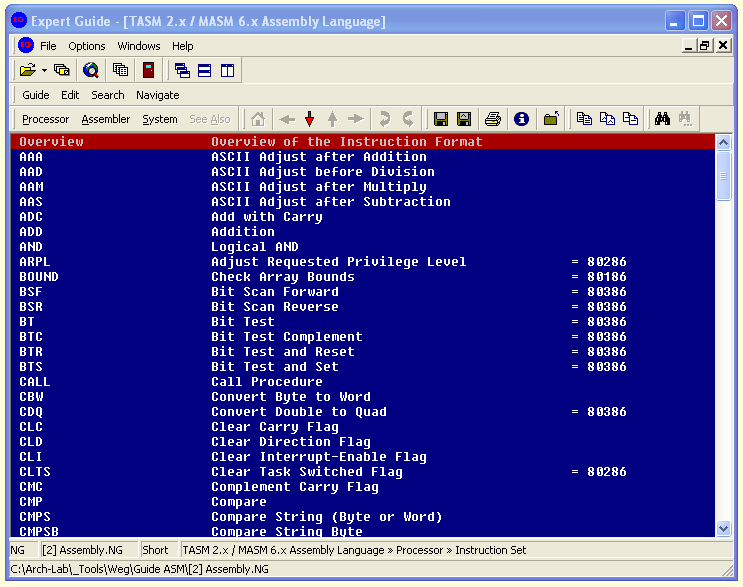This screenshot has height=587, width=743.
Task: Open the Guide menu
Action: (36, 95)
